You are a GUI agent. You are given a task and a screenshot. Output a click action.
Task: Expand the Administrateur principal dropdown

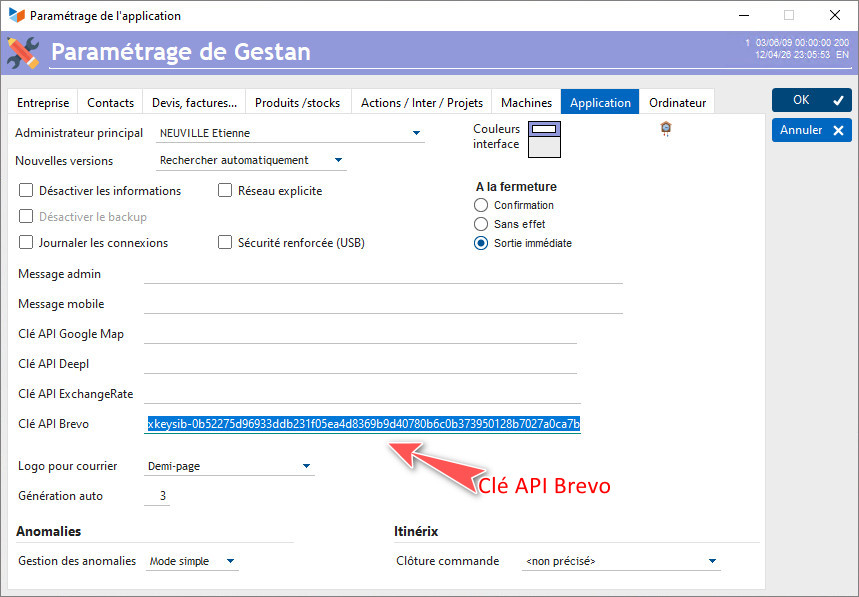tap(416, 133)
